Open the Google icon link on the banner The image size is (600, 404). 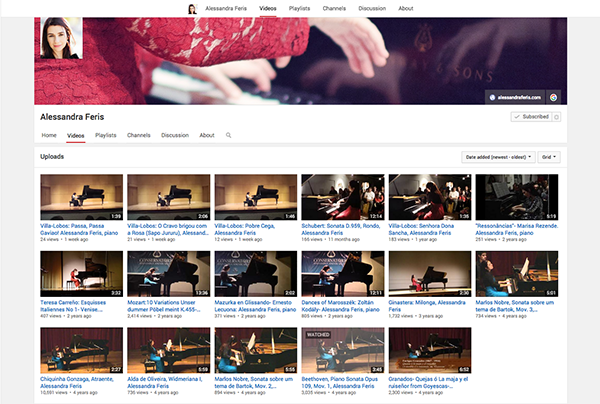click(x=553, y=97)
